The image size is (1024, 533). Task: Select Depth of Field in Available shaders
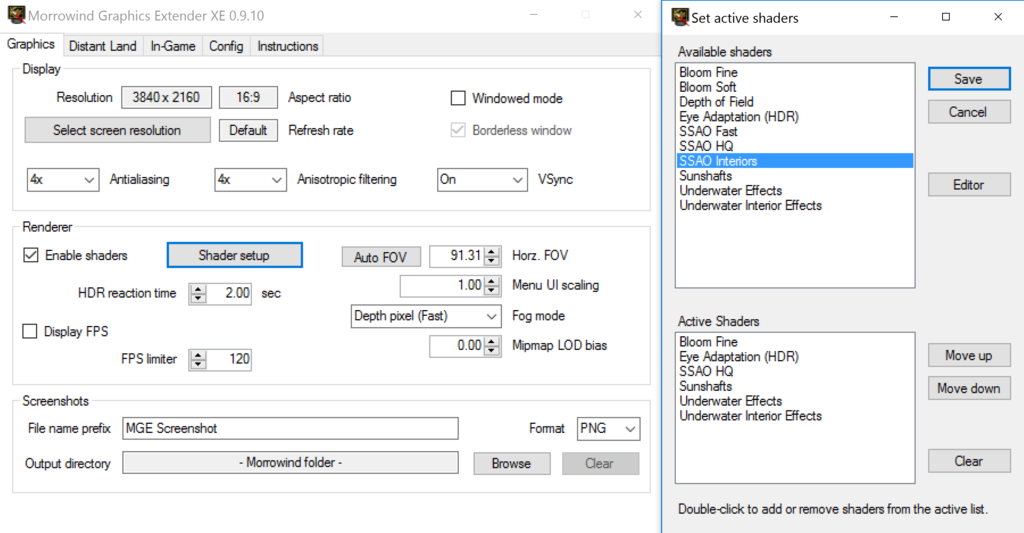pyautogui.click(x=716, y=102)
